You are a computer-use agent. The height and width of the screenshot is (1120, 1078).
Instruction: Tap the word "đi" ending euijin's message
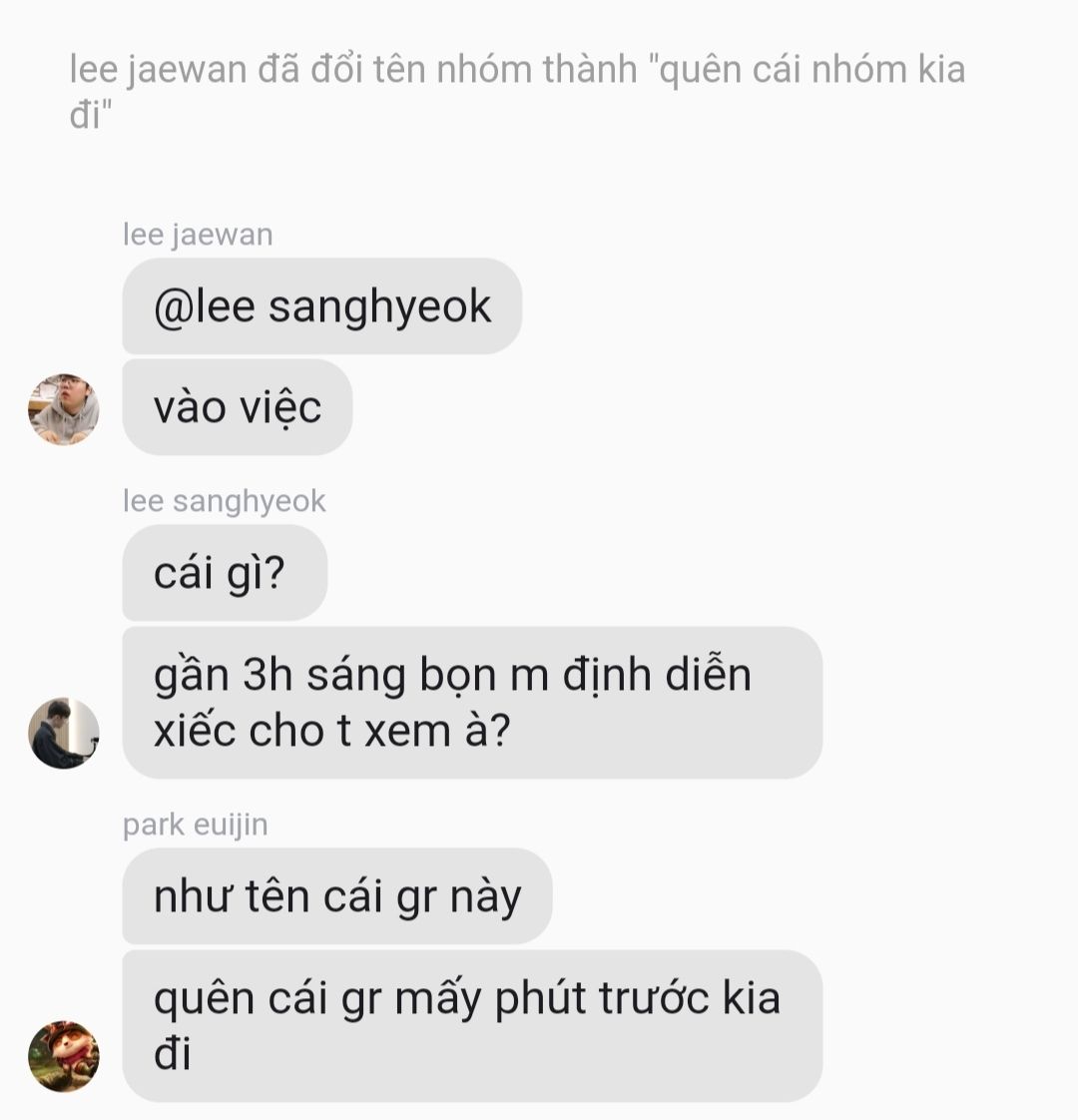[x=172, y=1053]
